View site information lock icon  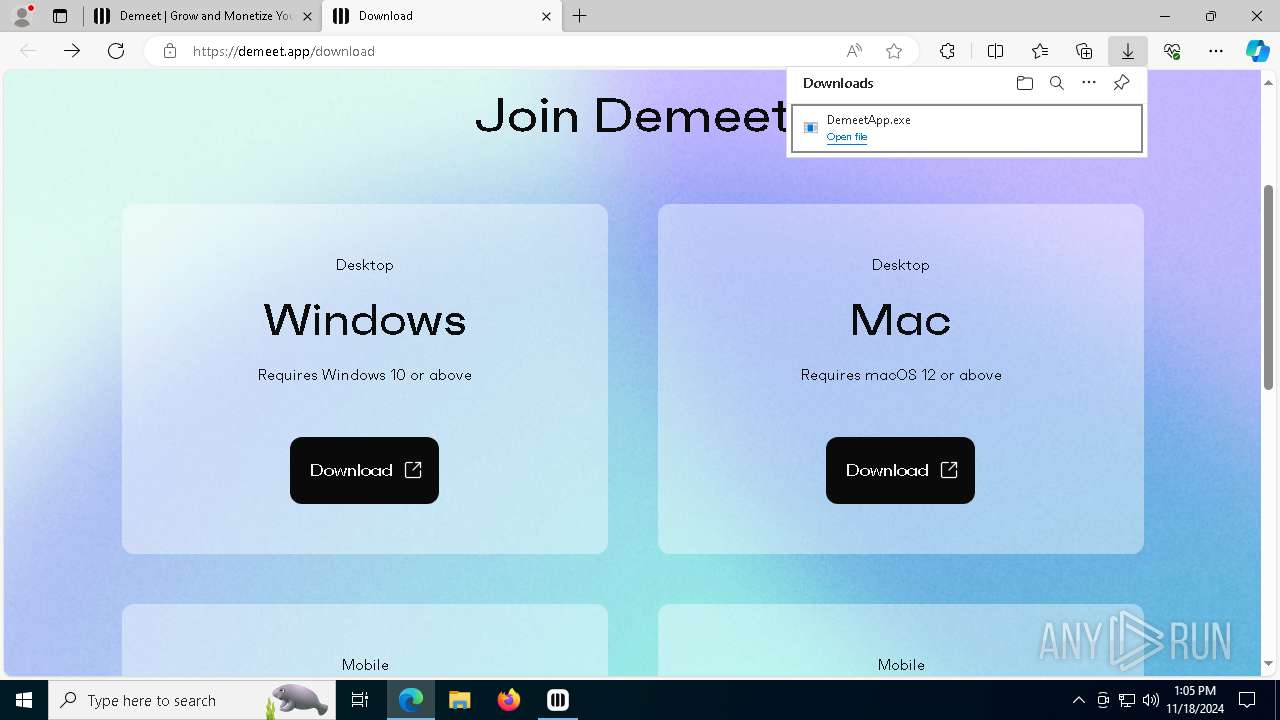tap(170, 51)
